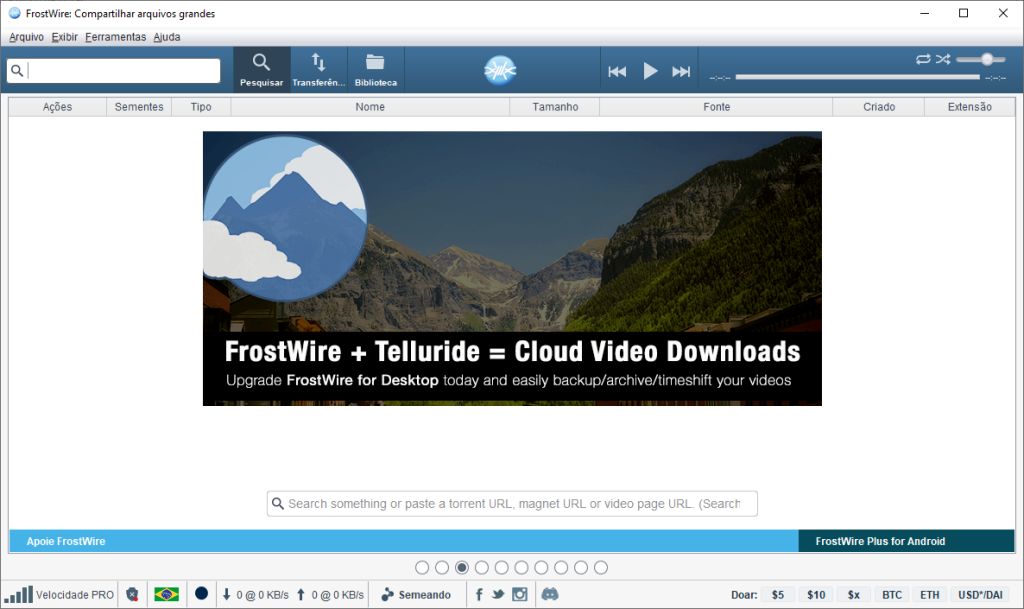Screen dimensions: 1024x609
Task: Click the firewall status icon
Action: pos(132,593)
